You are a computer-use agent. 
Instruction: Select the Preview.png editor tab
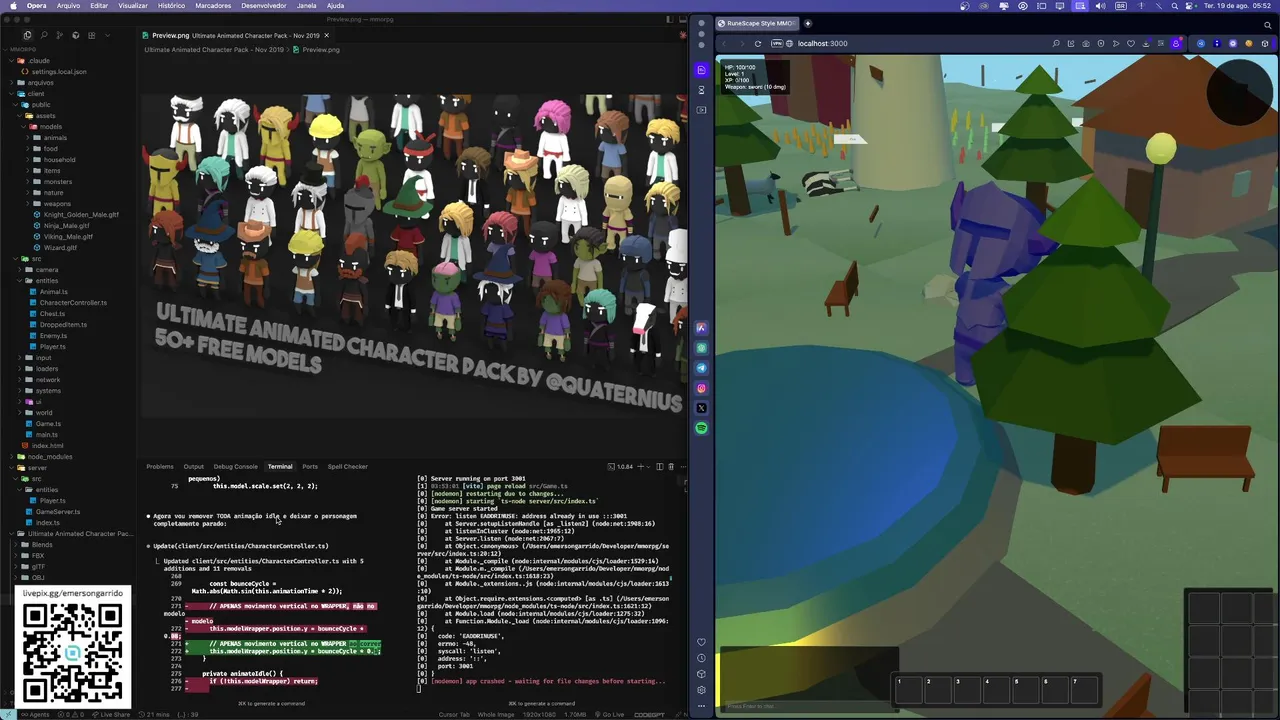236,35
